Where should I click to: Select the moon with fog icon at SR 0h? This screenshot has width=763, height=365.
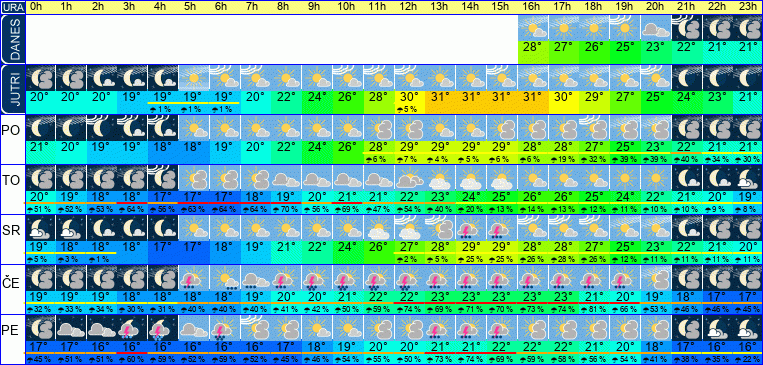(40, 227)
